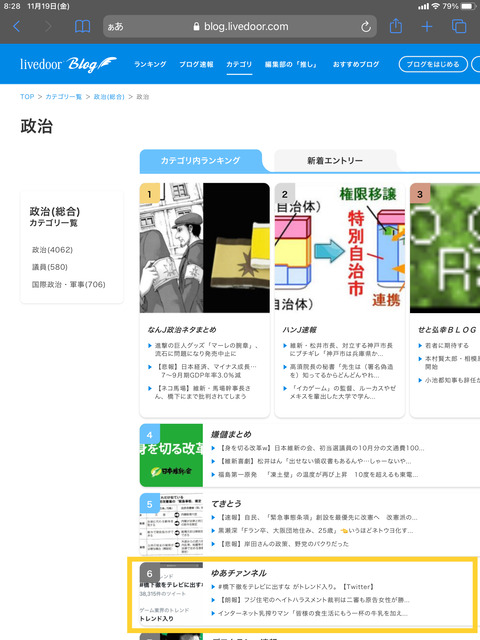Open the なんJ政治ネタまとめ blog title
This screenshot has width=480, height=640.
[182, 329]
